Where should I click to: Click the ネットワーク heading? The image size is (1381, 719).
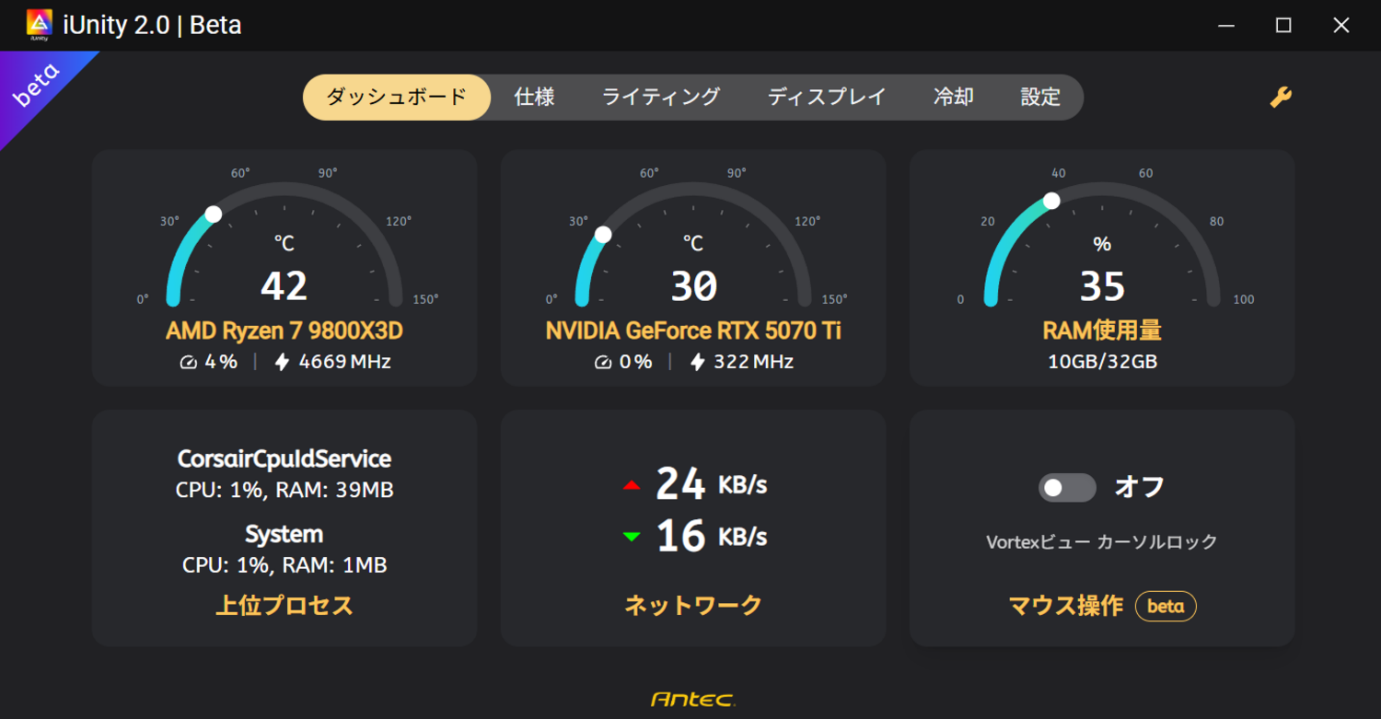693,605
